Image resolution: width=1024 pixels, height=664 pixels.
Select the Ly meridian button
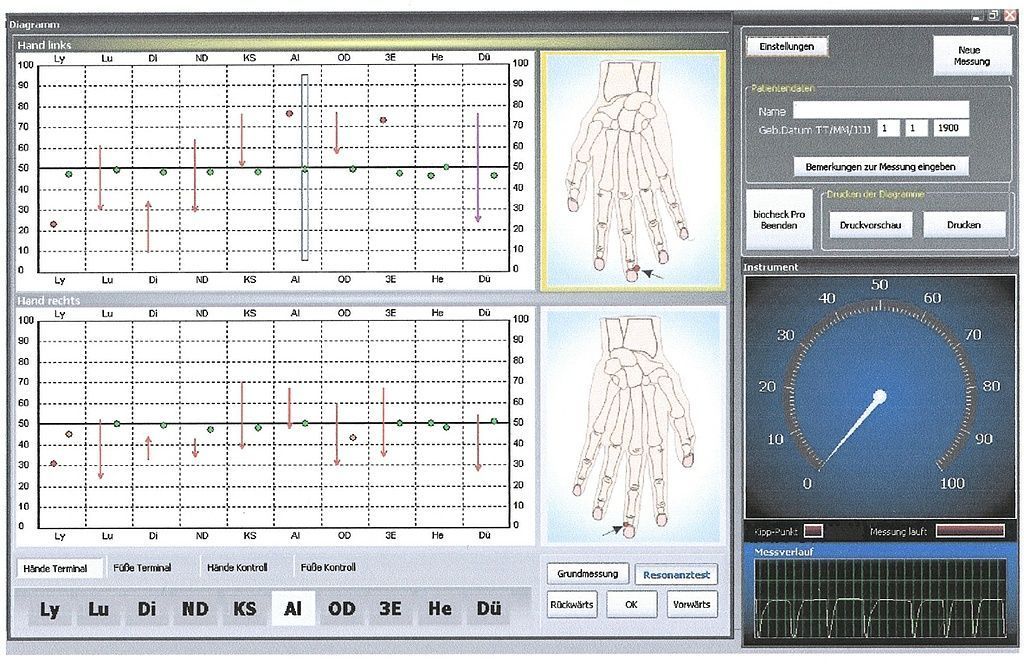[x=49, y=608]
